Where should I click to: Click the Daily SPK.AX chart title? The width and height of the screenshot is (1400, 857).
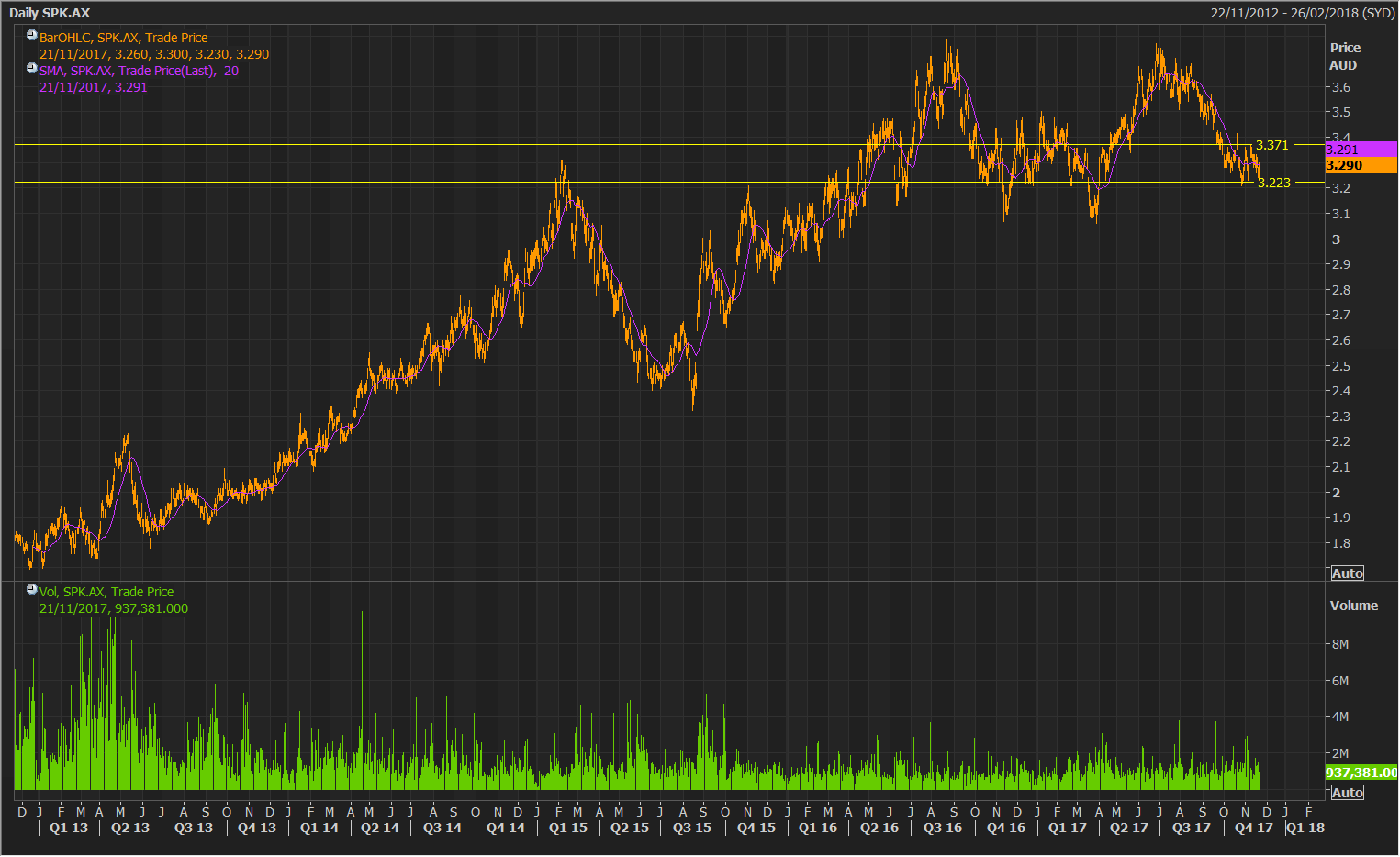click(x=50, y=13)
